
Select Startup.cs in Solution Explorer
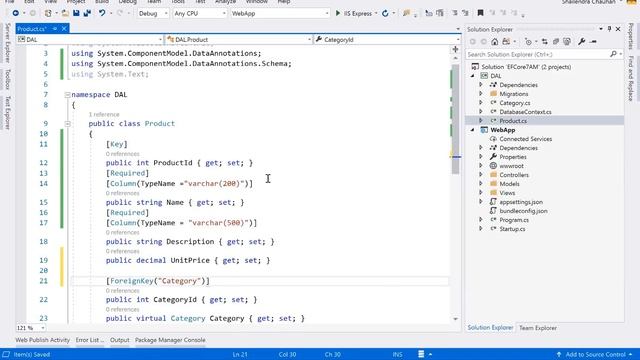[512, 229]
